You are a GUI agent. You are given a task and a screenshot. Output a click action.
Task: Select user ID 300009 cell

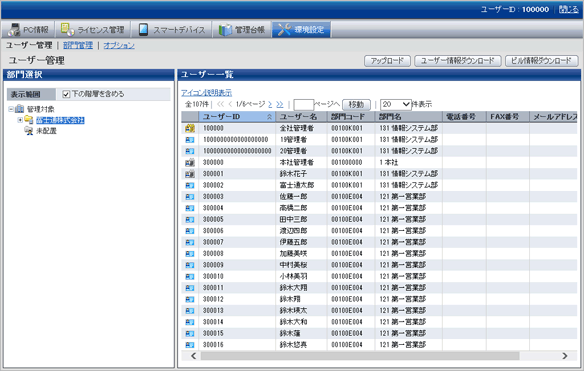[213, 265]
